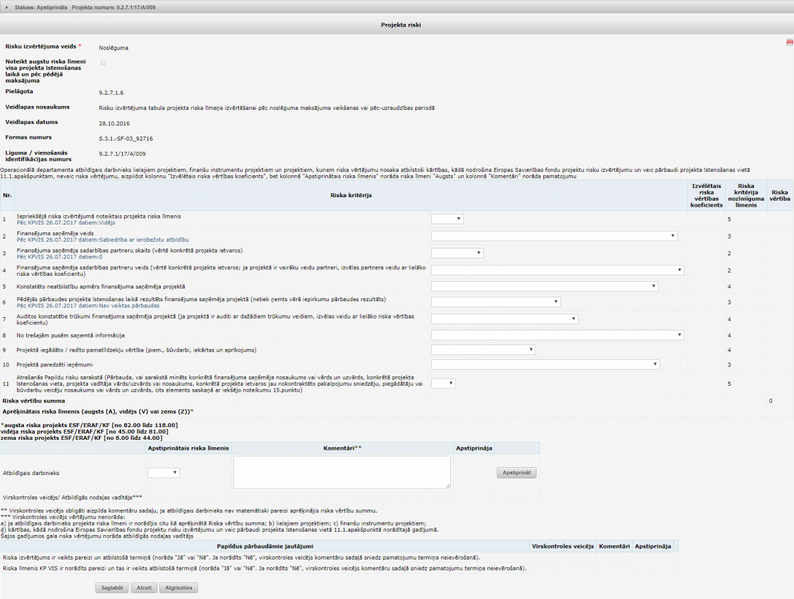Open dropdown for audit deficiencies row 7

(x=505, y=319)
